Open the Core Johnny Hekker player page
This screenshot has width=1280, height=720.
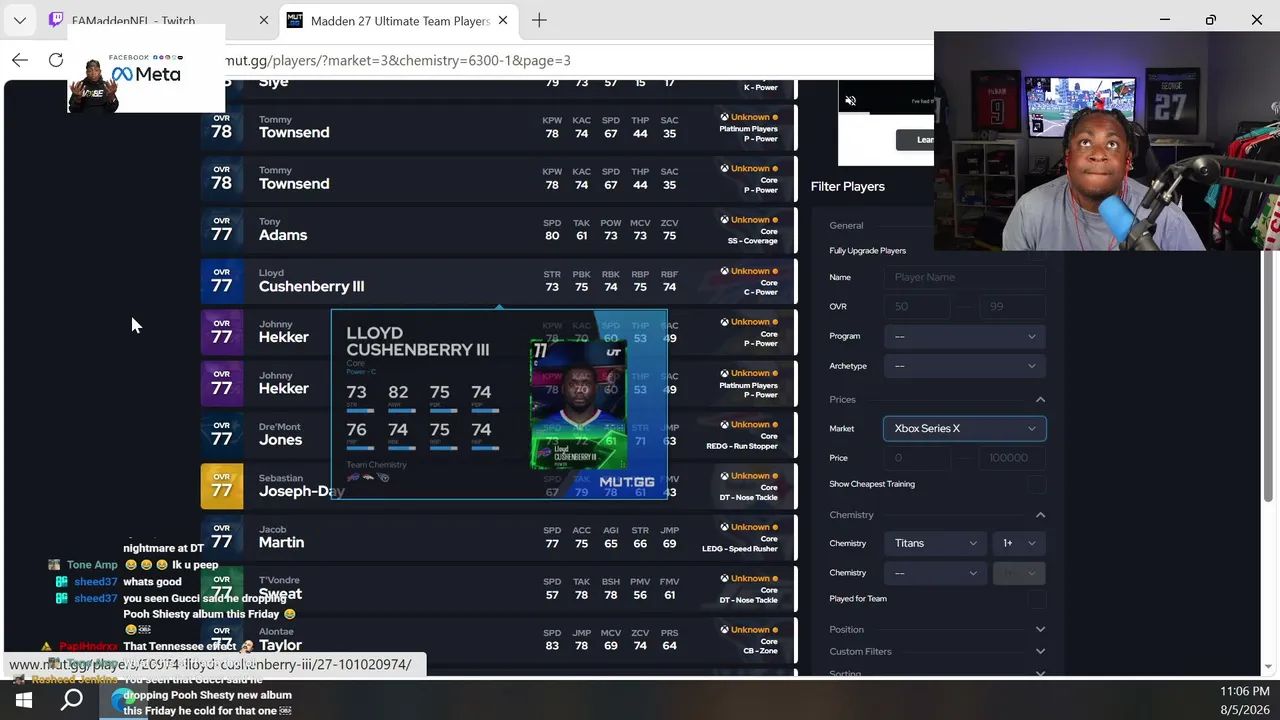(x=284, y=337)
